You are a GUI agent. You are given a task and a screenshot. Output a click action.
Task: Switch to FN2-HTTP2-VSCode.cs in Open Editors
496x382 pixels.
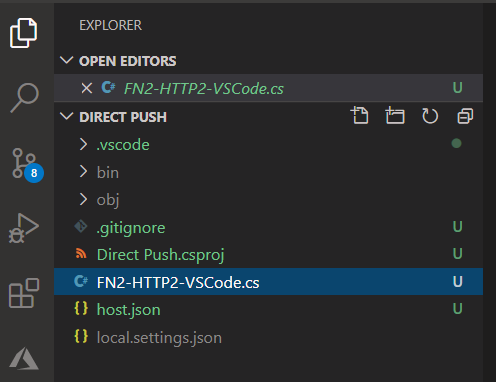[x=268, y=88]
